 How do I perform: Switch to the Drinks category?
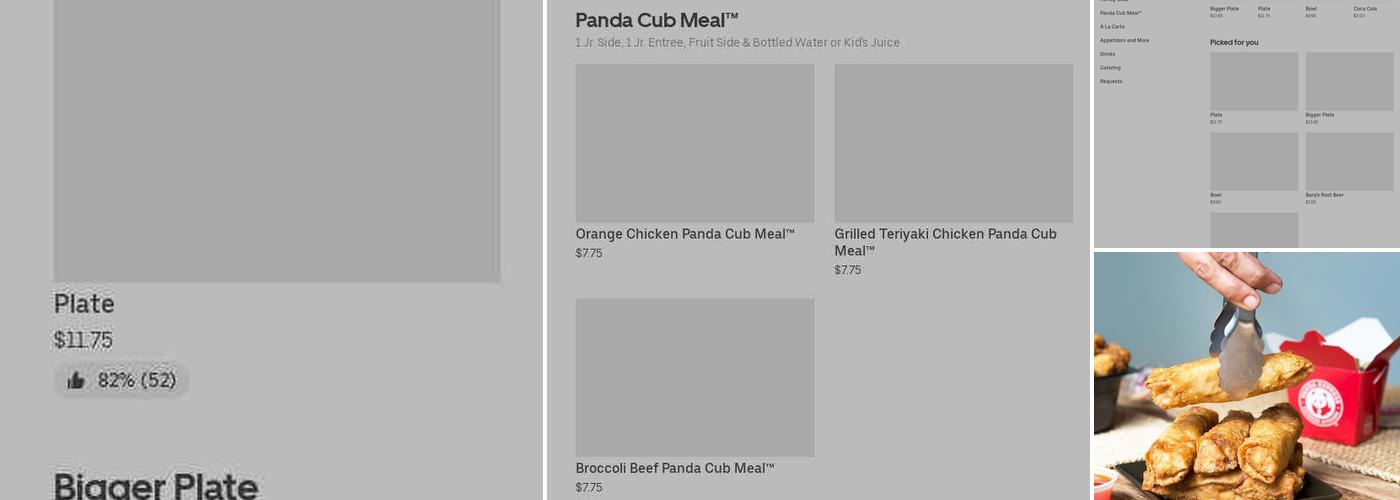point(1107,54)
